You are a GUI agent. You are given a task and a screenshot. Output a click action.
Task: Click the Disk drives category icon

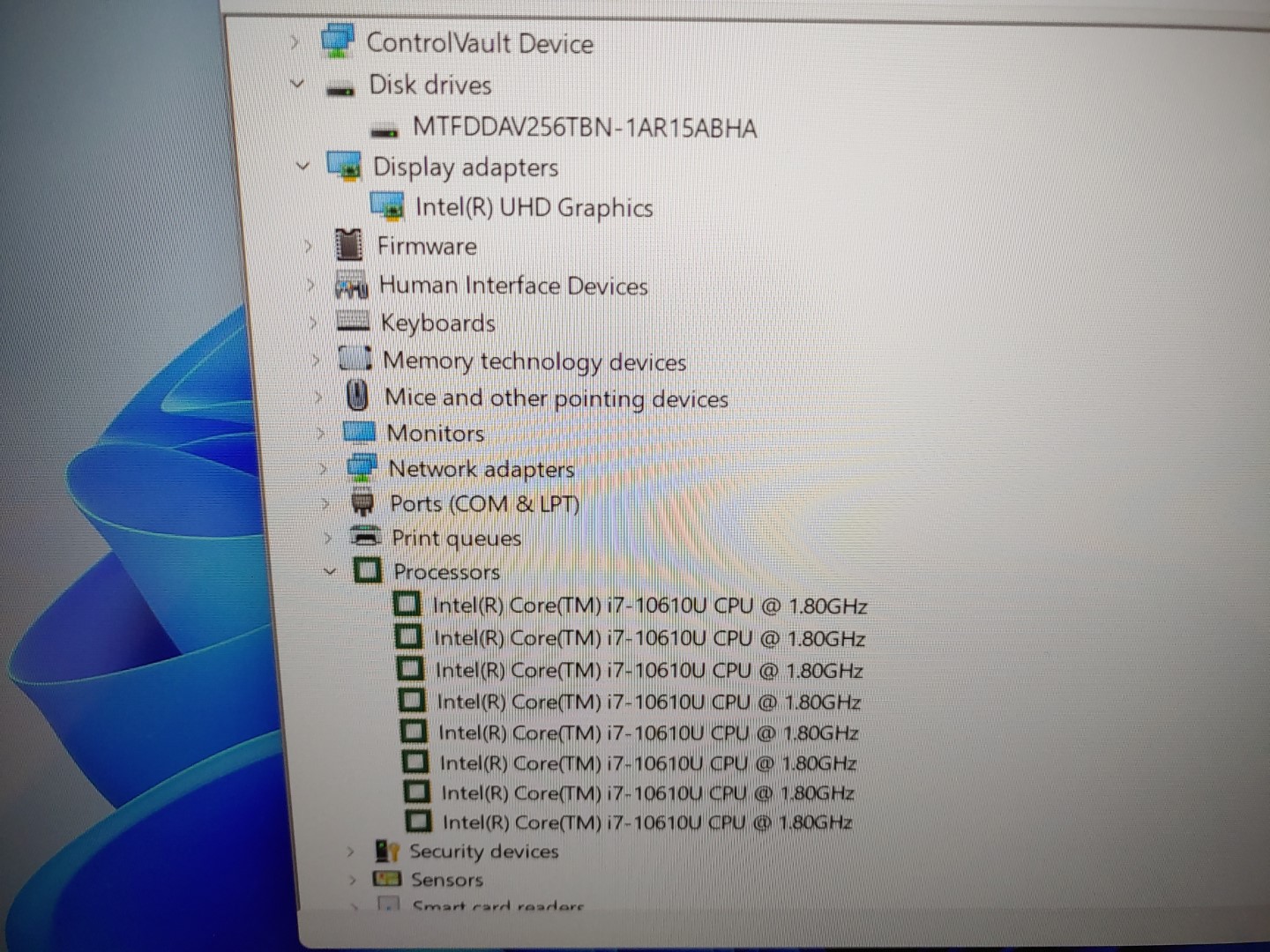tap(340, 89)
